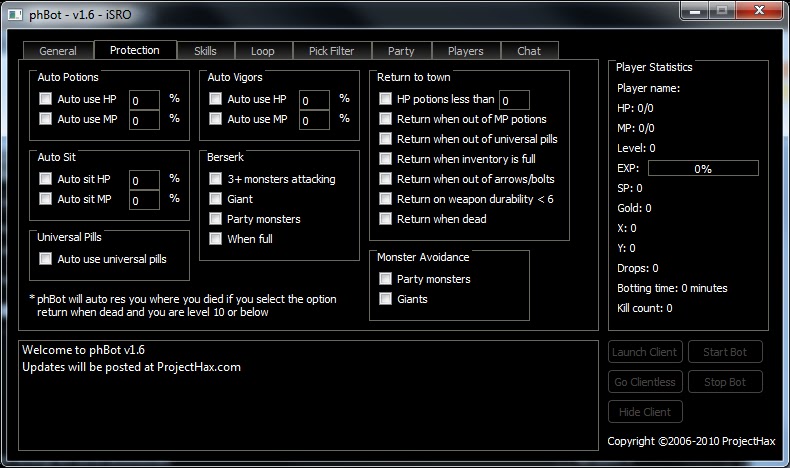Go to the Players tab
The height and width of the screenshot is (468, 790).
[x=466, y=51]
